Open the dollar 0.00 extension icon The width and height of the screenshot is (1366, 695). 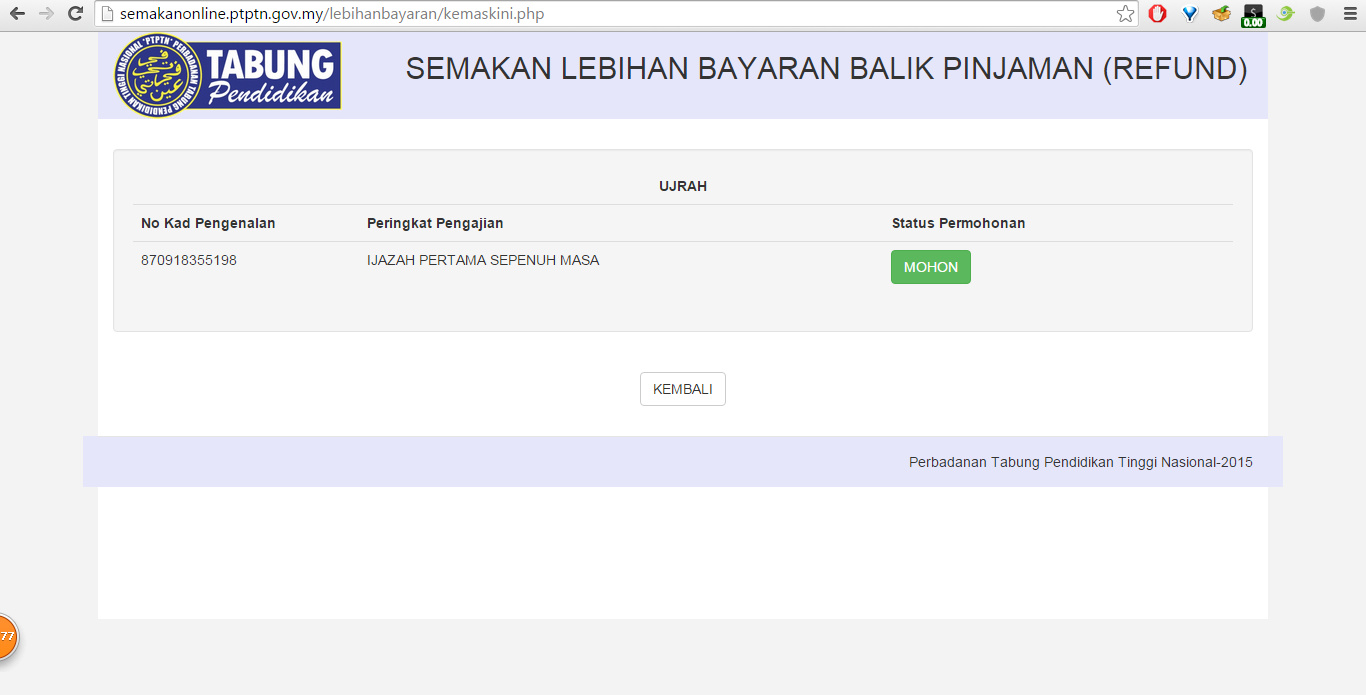click(1253, 15)
